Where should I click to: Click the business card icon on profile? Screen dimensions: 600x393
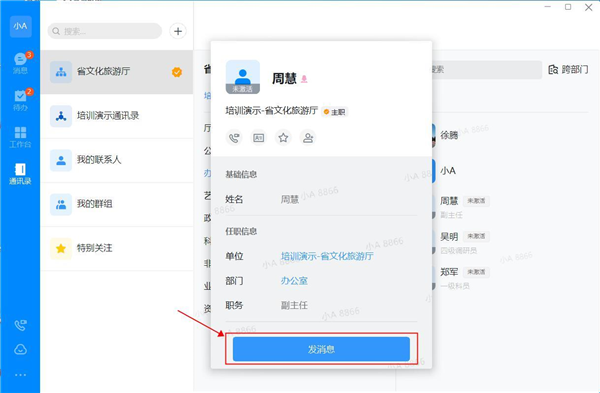click(259, 137)
